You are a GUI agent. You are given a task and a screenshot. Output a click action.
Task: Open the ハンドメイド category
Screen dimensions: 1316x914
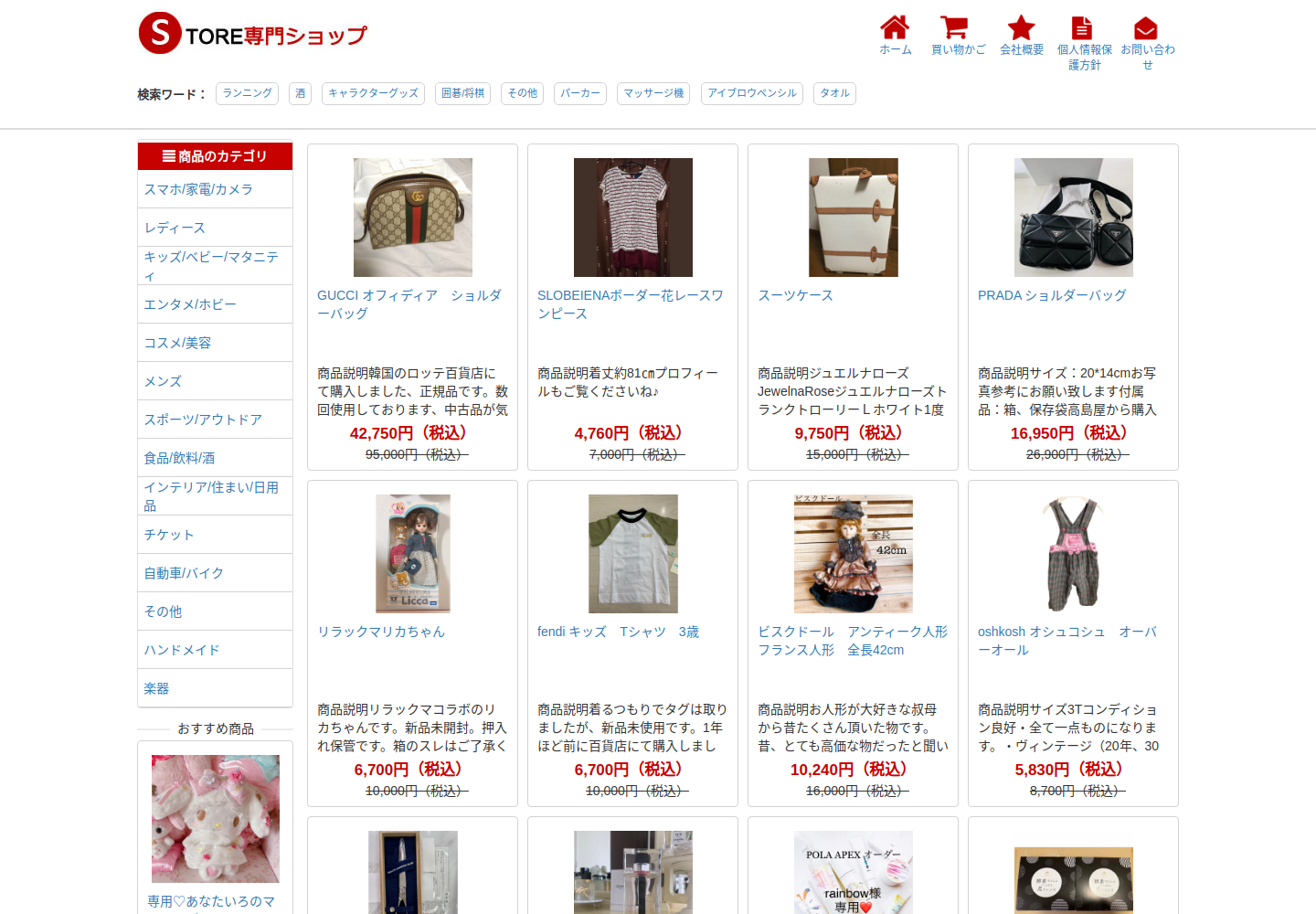coord(215,650)
